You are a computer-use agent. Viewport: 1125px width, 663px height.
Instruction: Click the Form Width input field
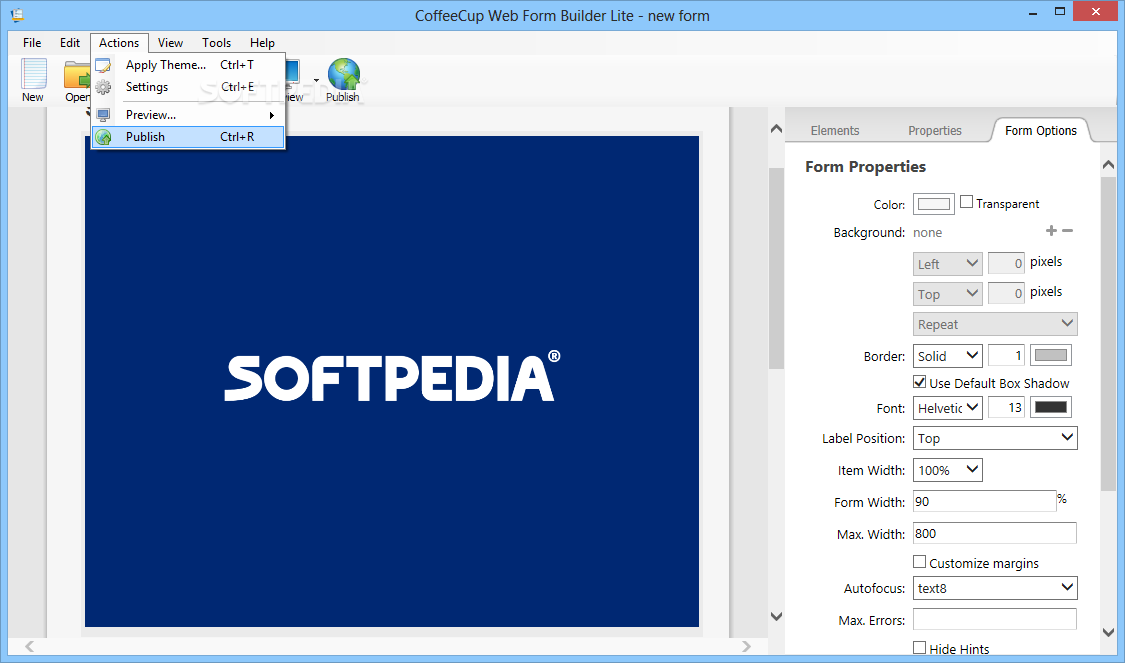984,502
